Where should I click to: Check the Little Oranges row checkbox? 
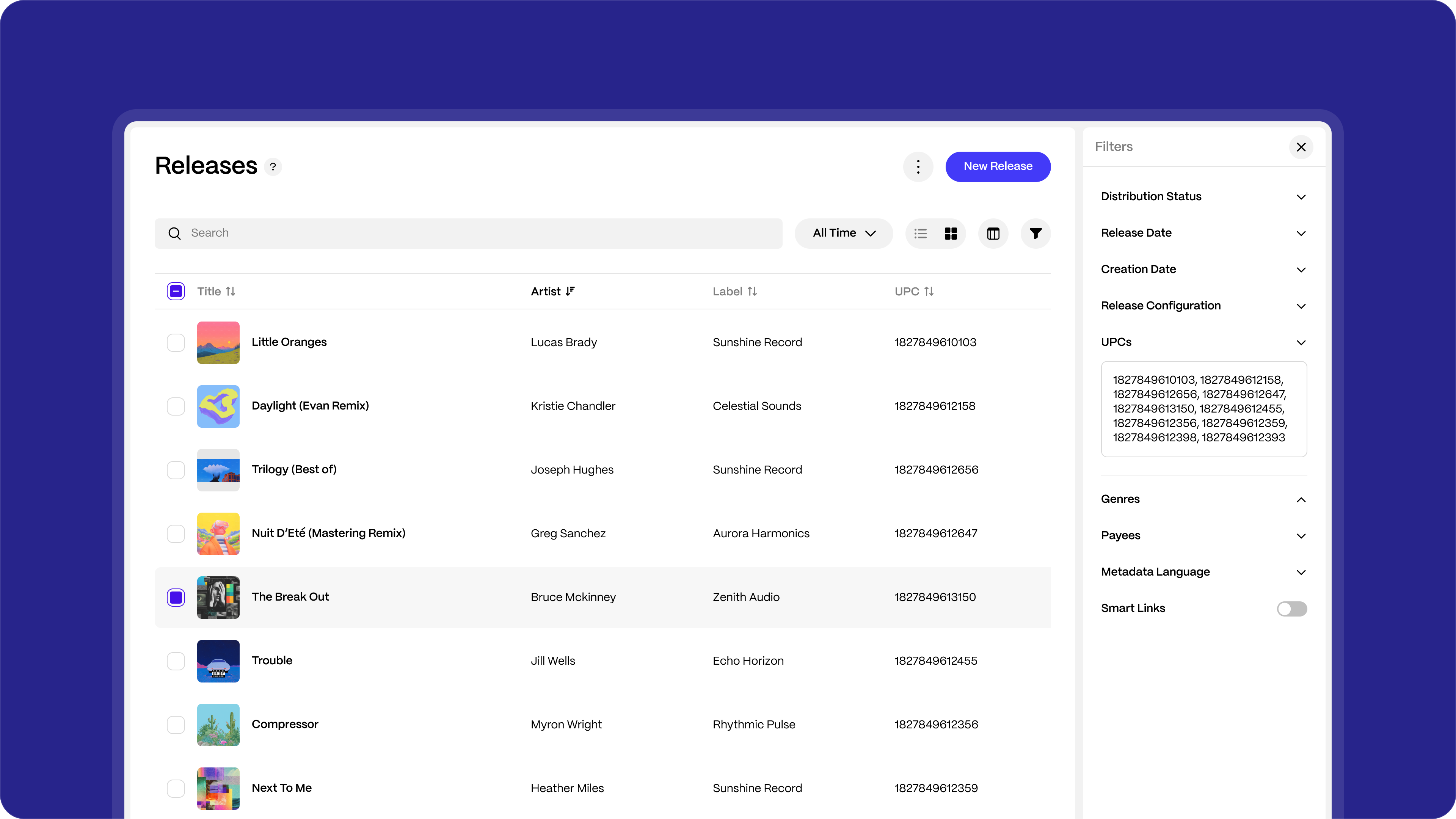(x=176, y=342)
